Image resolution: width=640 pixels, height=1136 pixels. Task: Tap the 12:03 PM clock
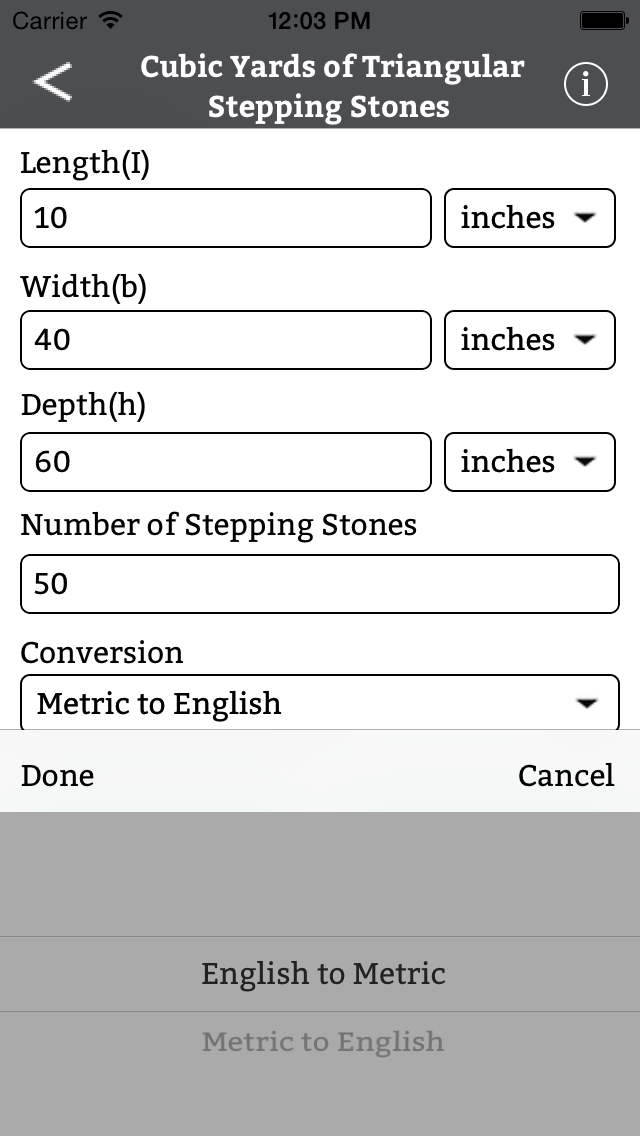(320, 20)
